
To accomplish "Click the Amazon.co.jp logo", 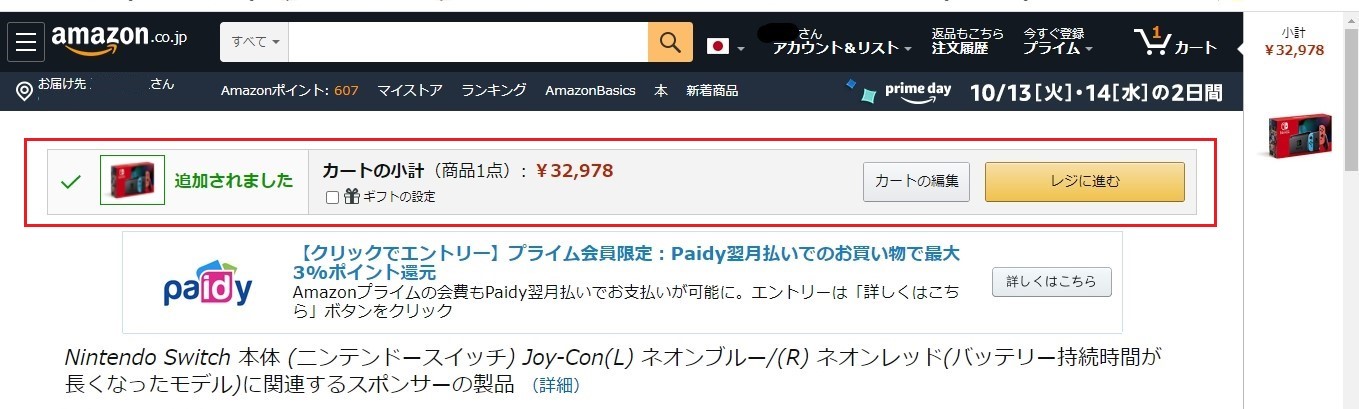I will 119,42.
